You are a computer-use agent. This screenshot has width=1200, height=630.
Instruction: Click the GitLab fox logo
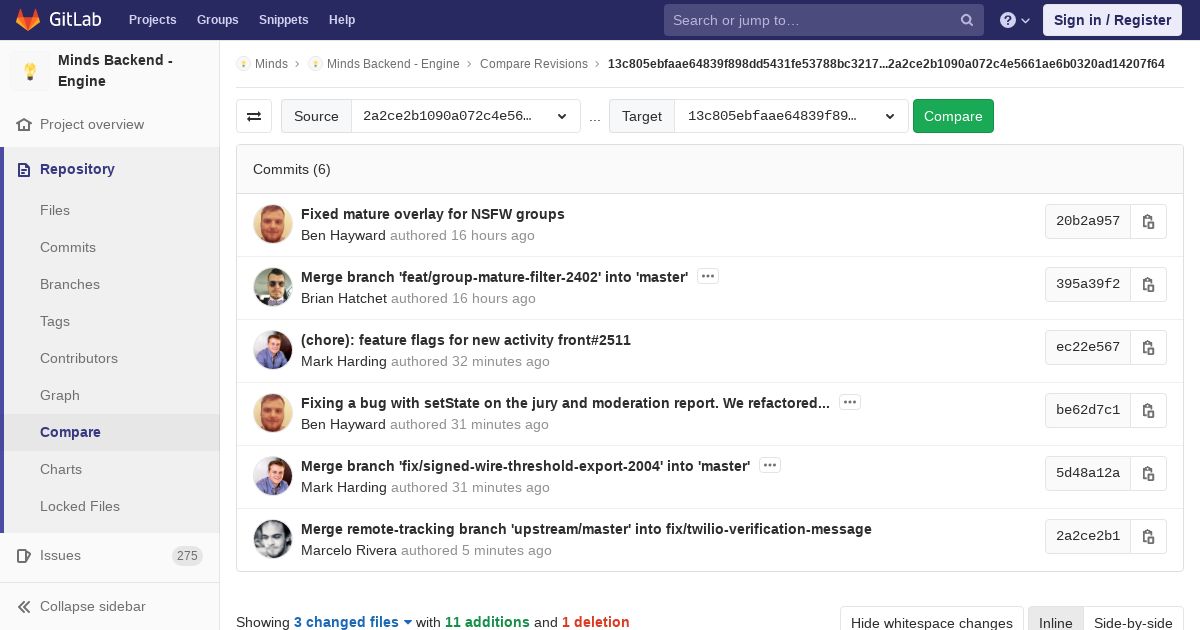[28, 19]
